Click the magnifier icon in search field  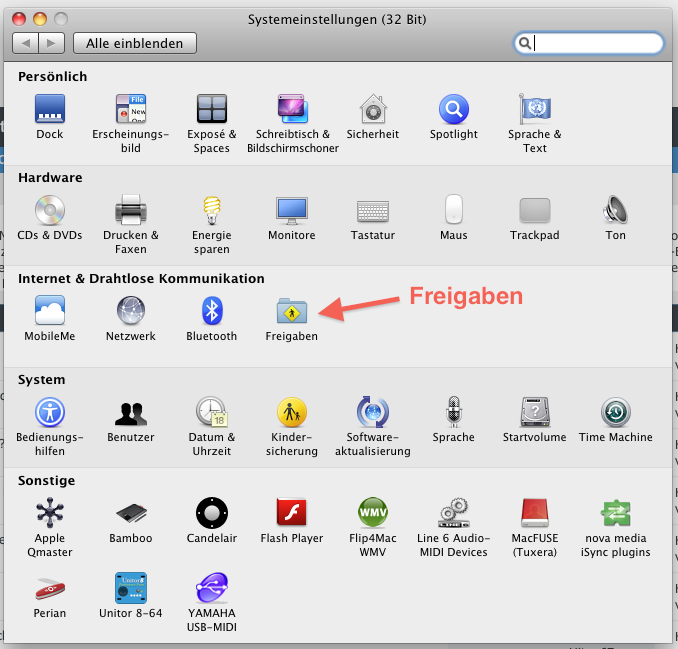(524, 43)
